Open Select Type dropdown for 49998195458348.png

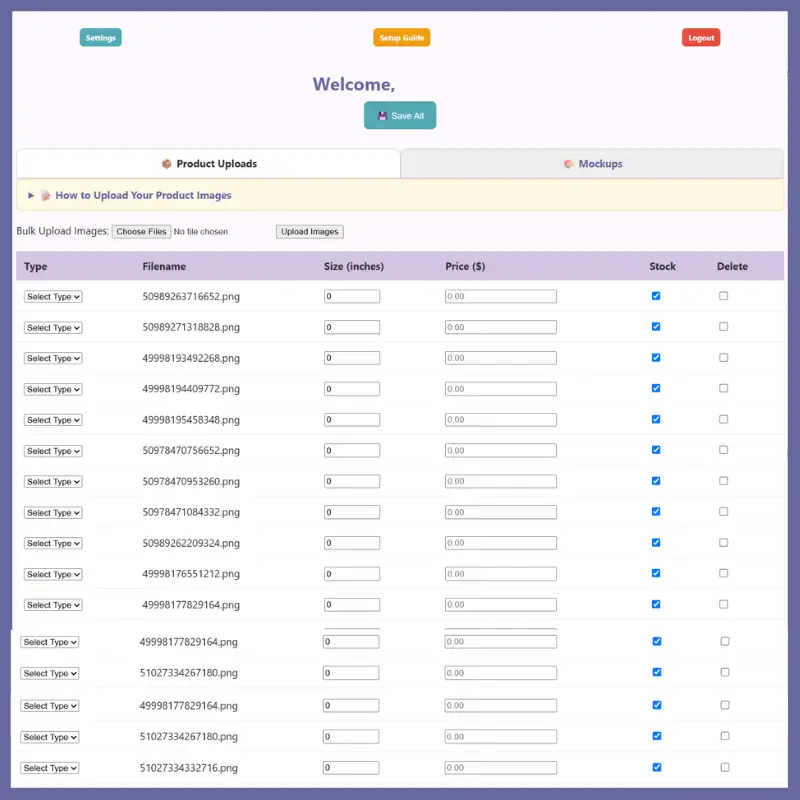53,420
